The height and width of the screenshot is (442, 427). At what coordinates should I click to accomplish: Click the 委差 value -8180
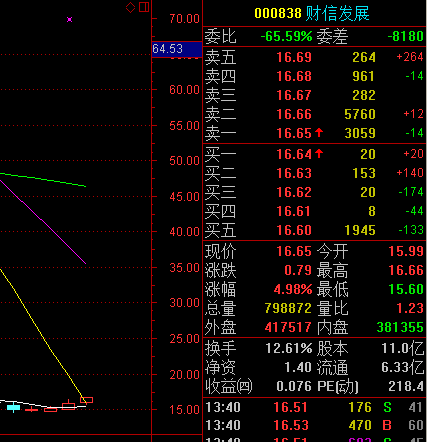tap(405, 36)
